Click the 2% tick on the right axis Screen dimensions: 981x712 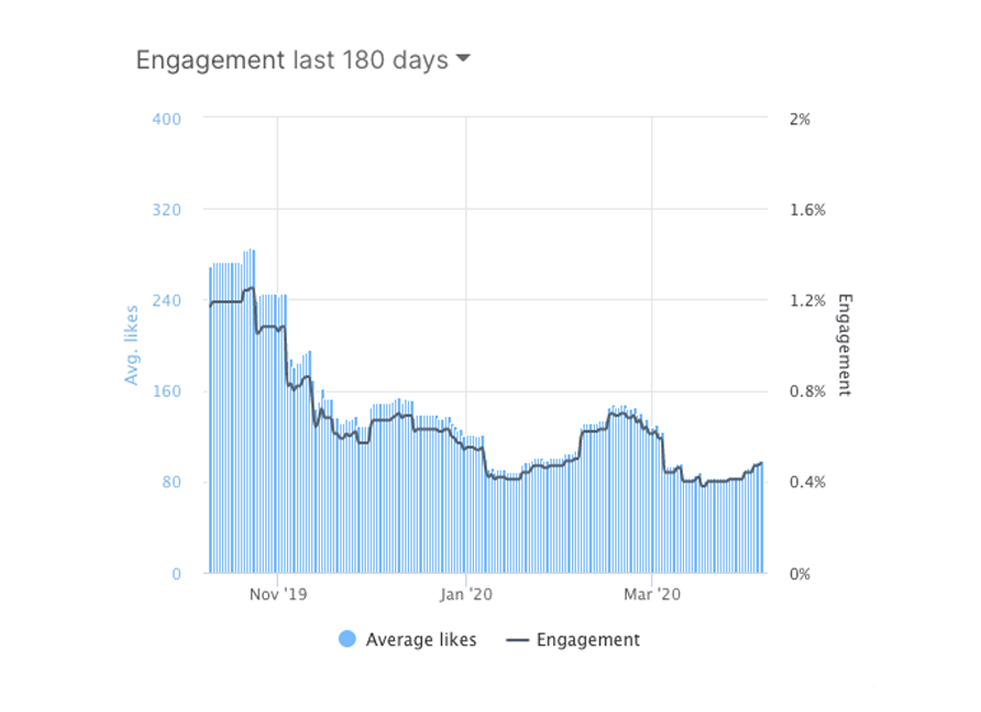click(799, 118)
